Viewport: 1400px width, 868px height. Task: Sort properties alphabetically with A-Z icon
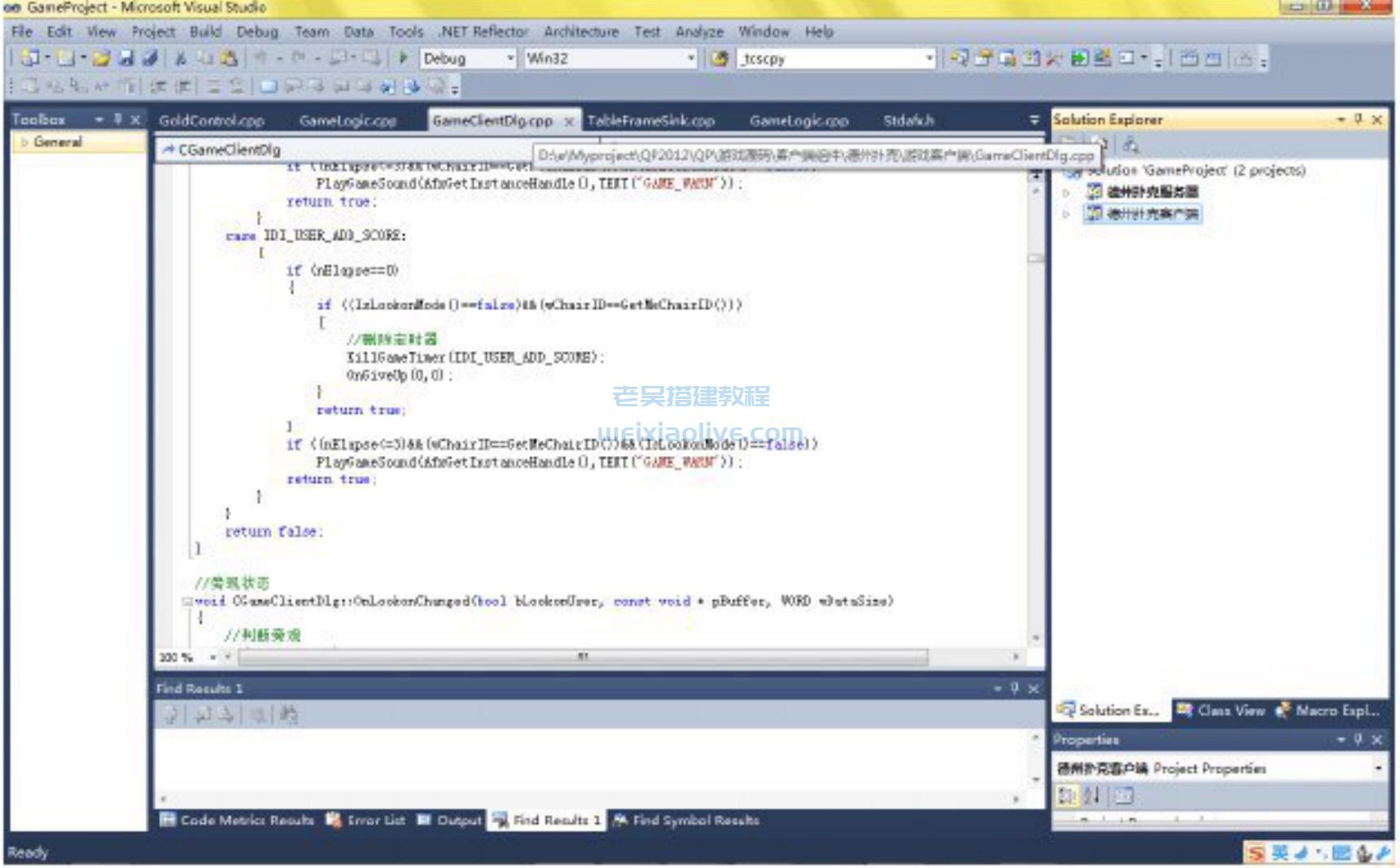click(x=1092, y=796)
